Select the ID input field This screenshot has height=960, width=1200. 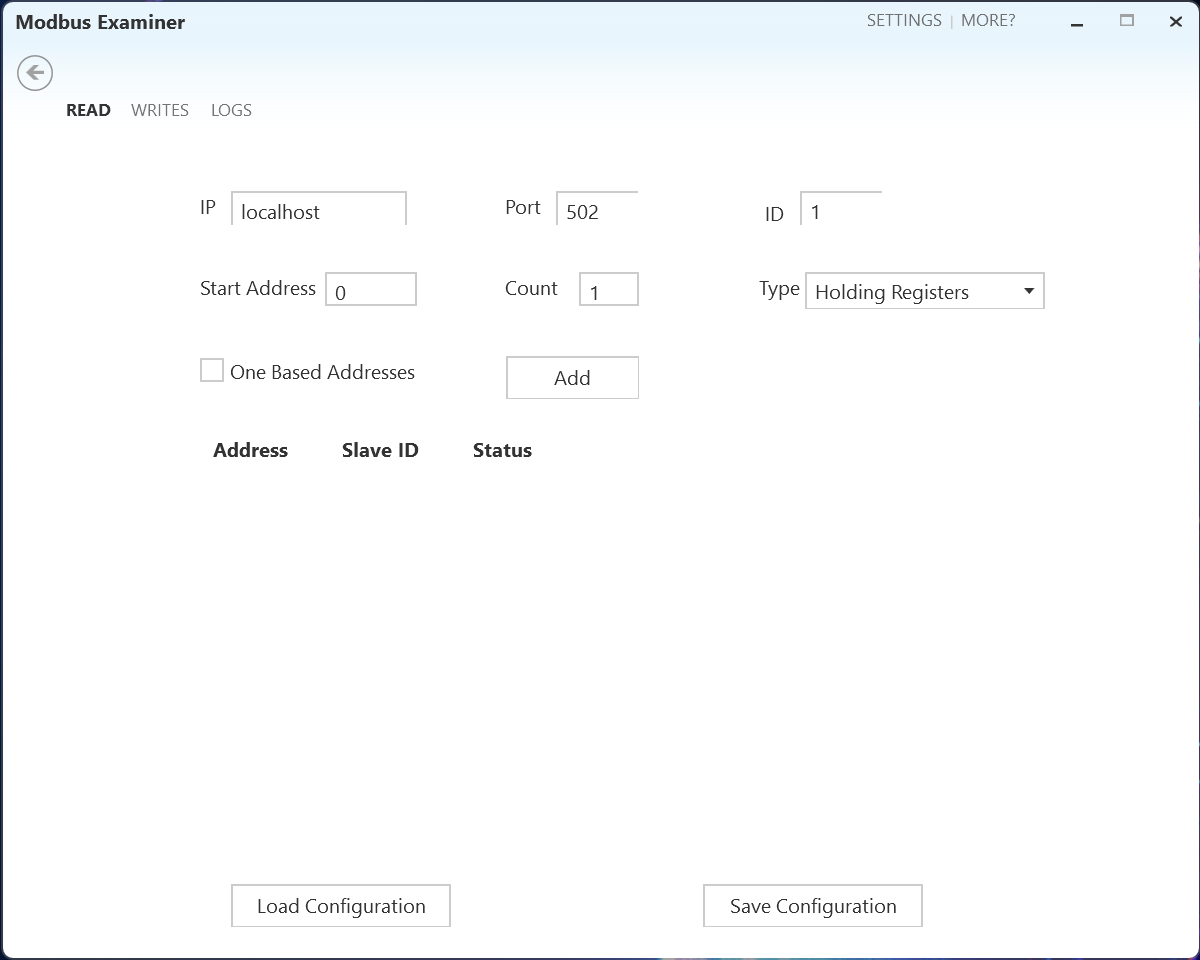coord(841,210)
